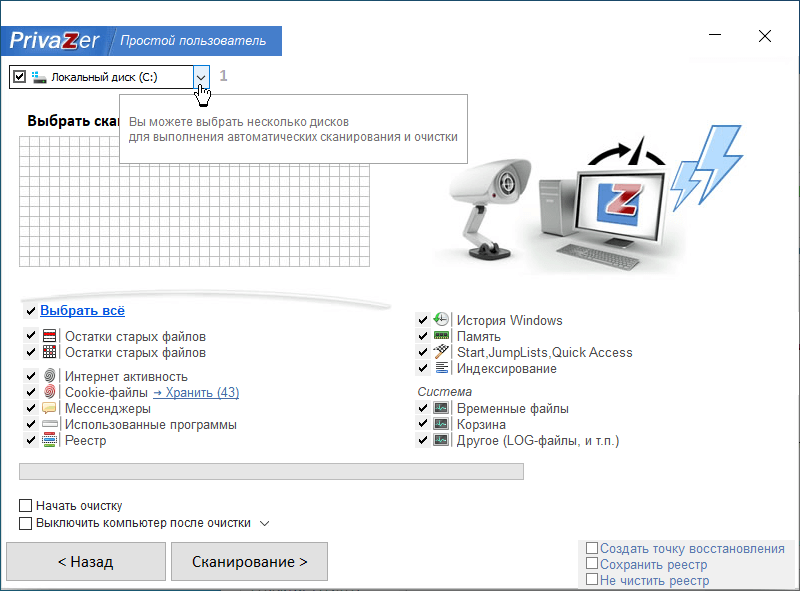800x591 pixels.
Task: Click the drive icon beside Локальный диск (C:)
Action: (x=39, y=77)
